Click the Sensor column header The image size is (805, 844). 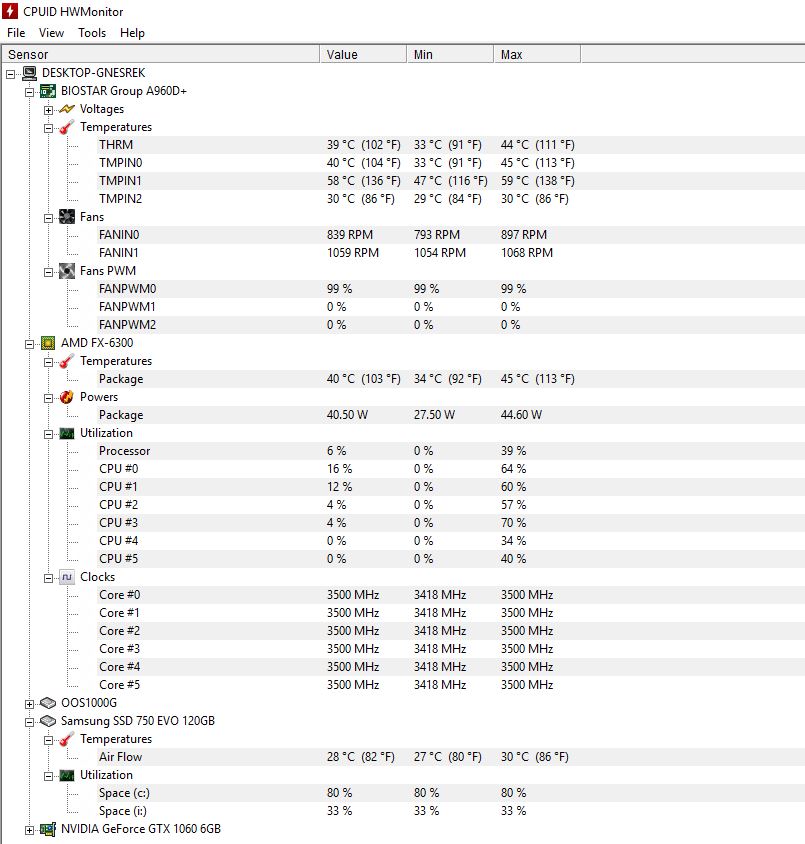[160, 54]
